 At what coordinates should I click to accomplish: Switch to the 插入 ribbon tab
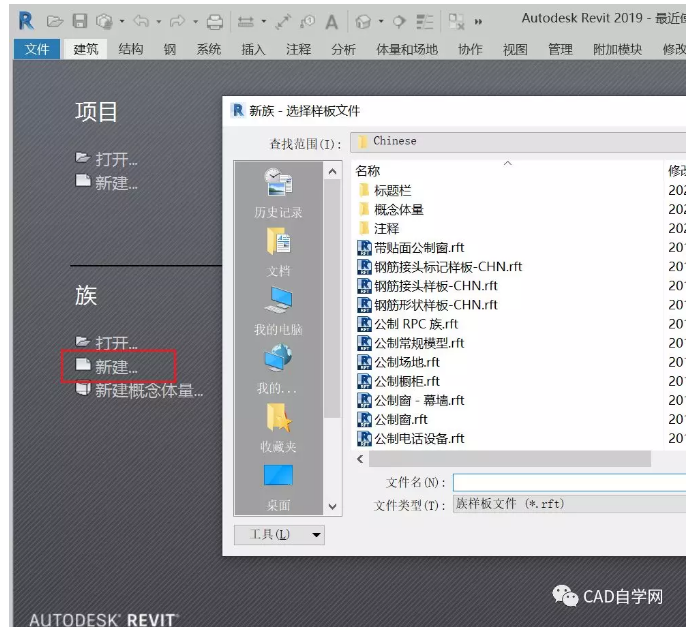coord(253,49)
